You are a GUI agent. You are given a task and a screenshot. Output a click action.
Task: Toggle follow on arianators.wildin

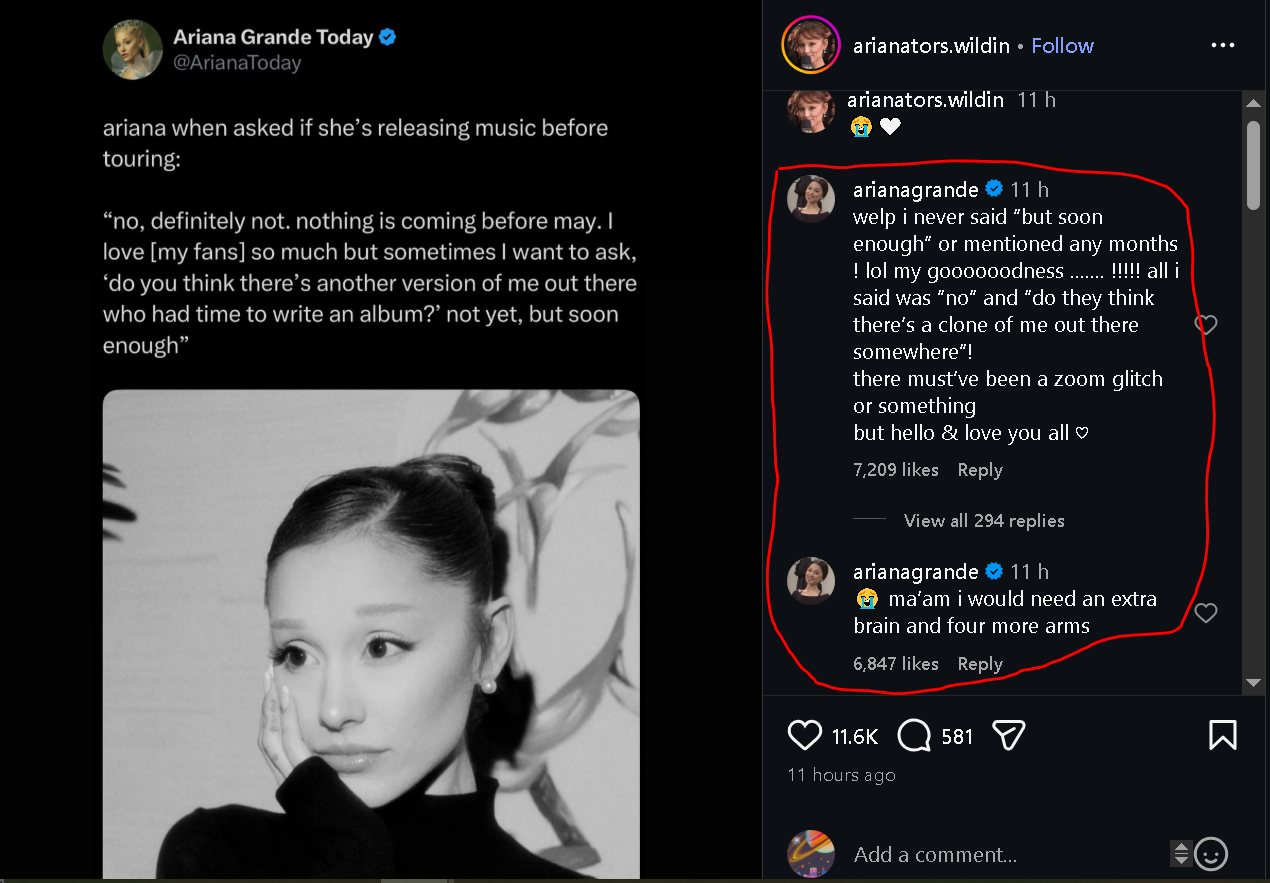pos(1062,45)
